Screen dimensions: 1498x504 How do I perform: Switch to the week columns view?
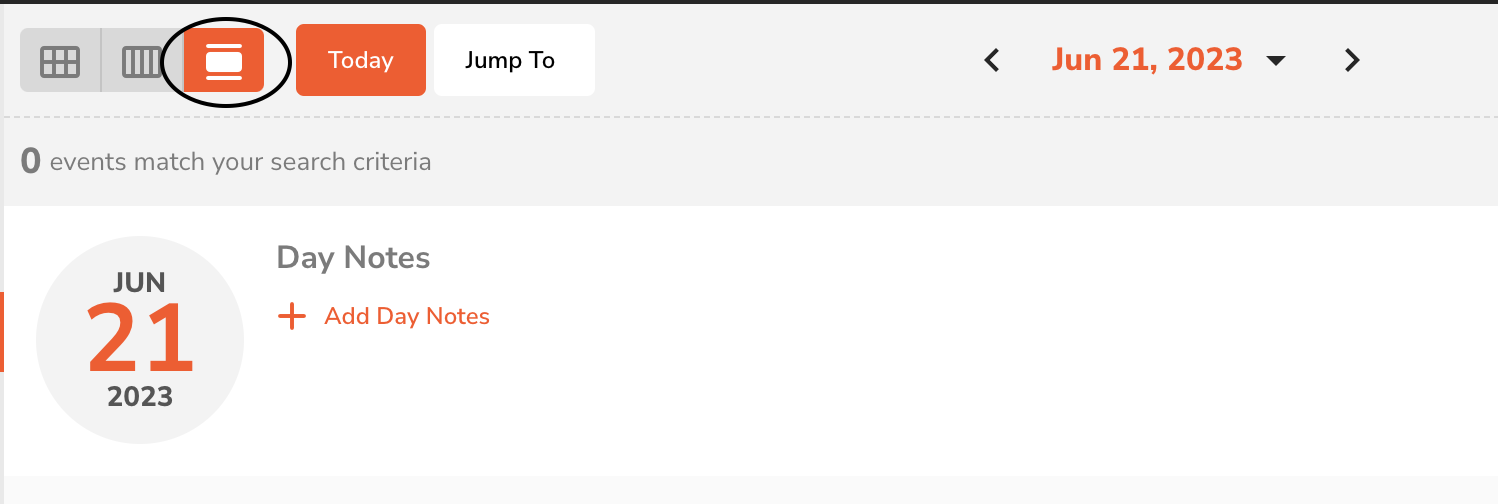coord(141,62)
